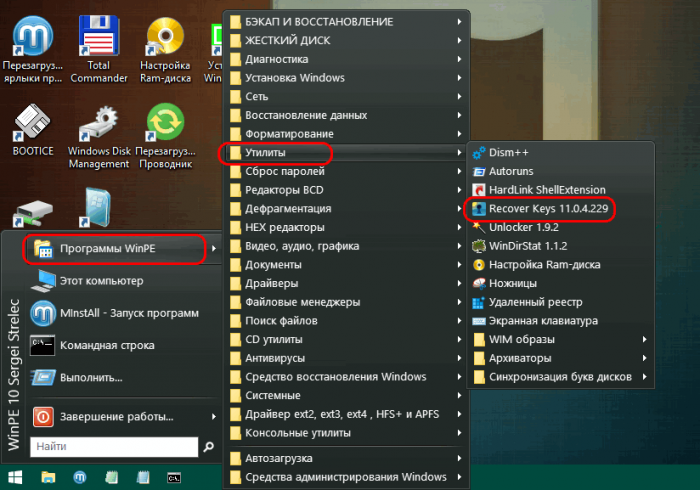Viewport: 700px width, 490px height.
Task: Expand Синхронизация букв дисков folder
Action: (560, 377)
